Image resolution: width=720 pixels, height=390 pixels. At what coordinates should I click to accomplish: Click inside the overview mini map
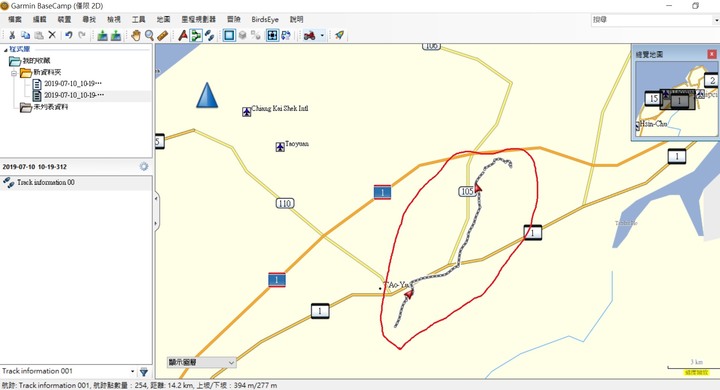(676, 99)
